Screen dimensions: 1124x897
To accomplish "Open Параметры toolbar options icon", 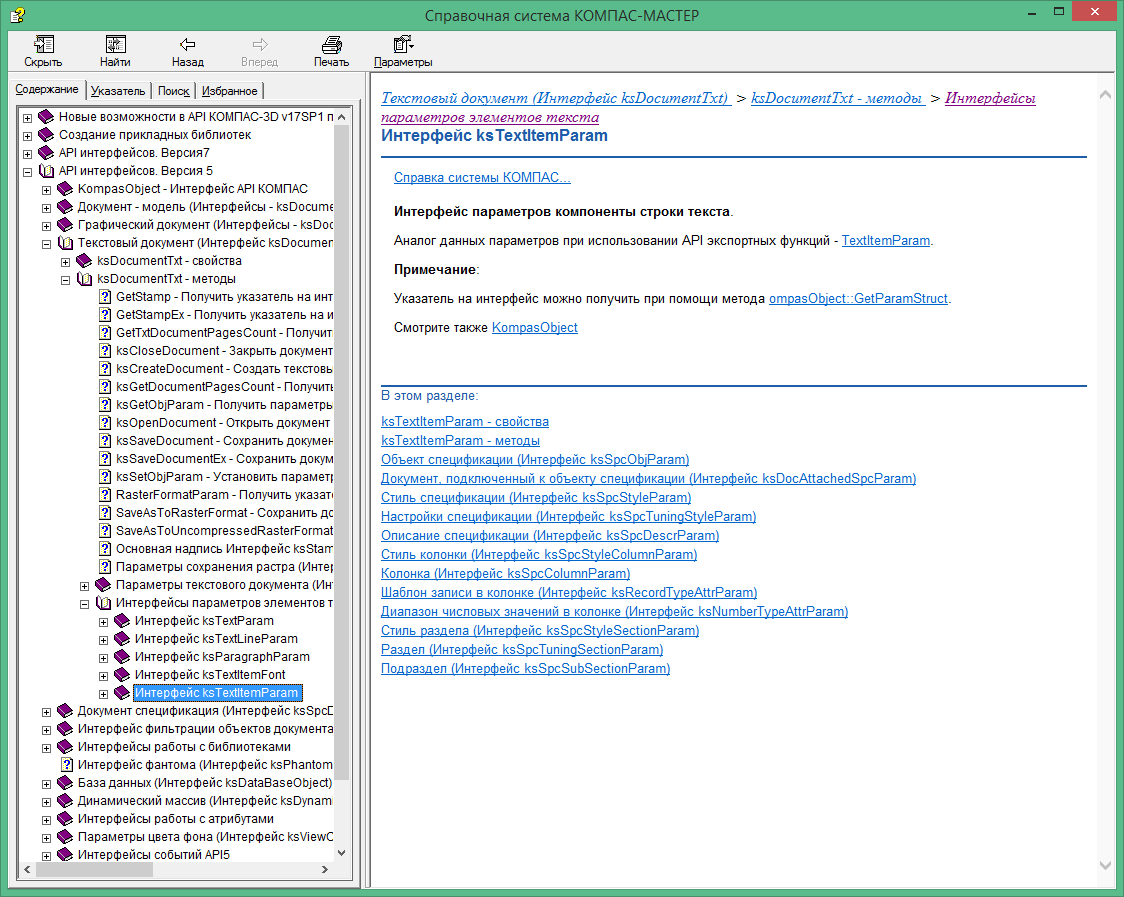I will [403, 44].
